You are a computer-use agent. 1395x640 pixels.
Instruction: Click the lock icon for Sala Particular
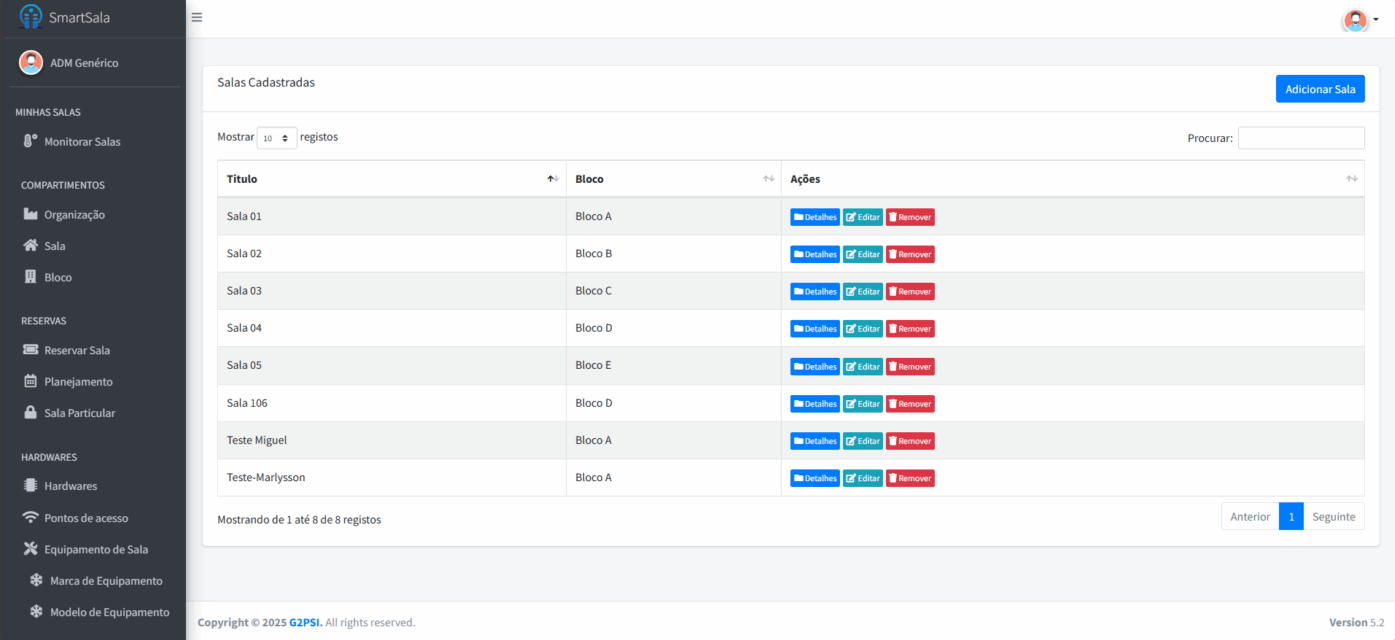click(x=30, y=413)
